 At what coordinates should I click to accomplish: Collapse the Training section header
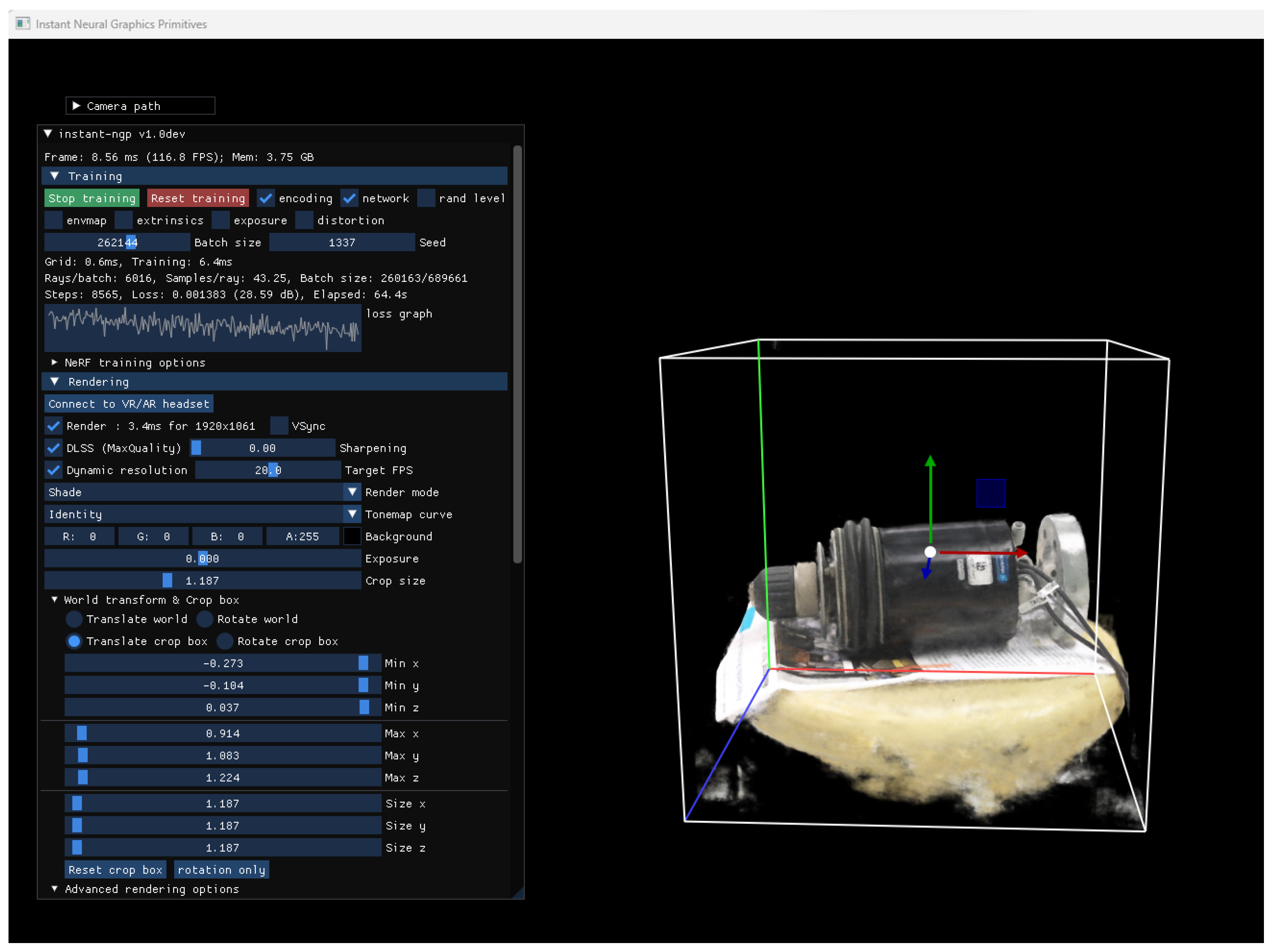pos(274,176)
